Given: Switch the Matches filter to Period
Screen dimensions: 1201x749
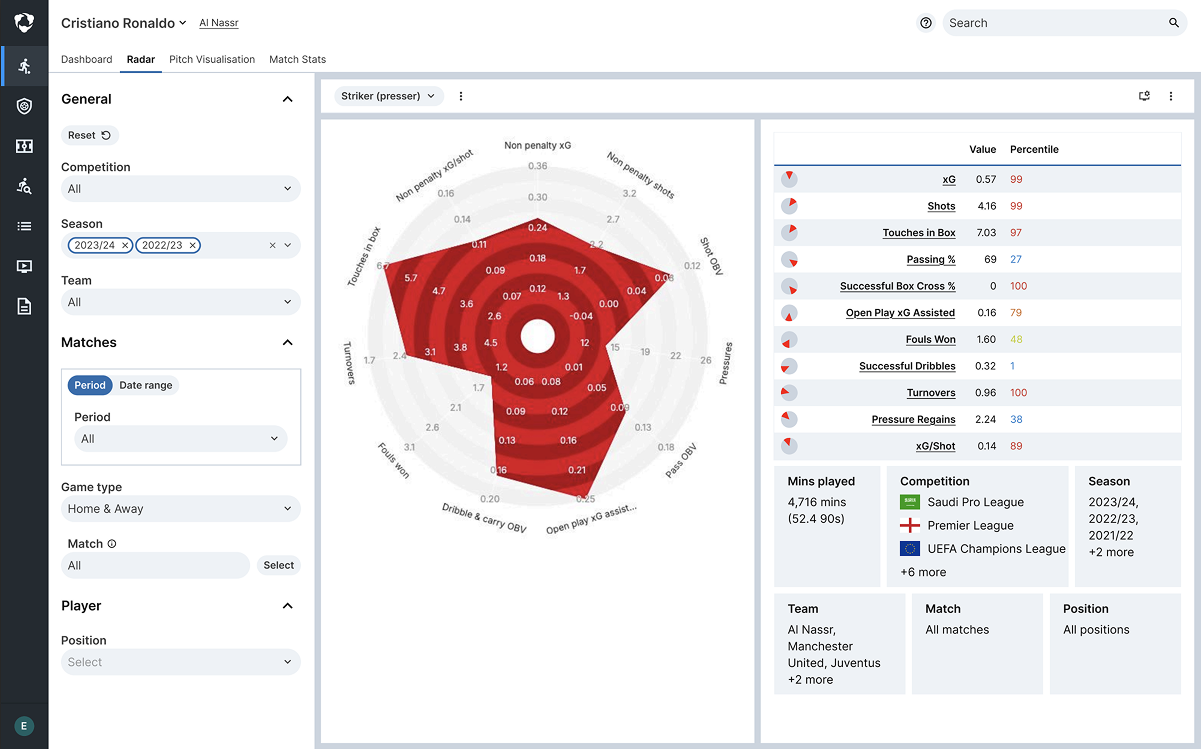Looking at the screenshot, I should [90, 385].
